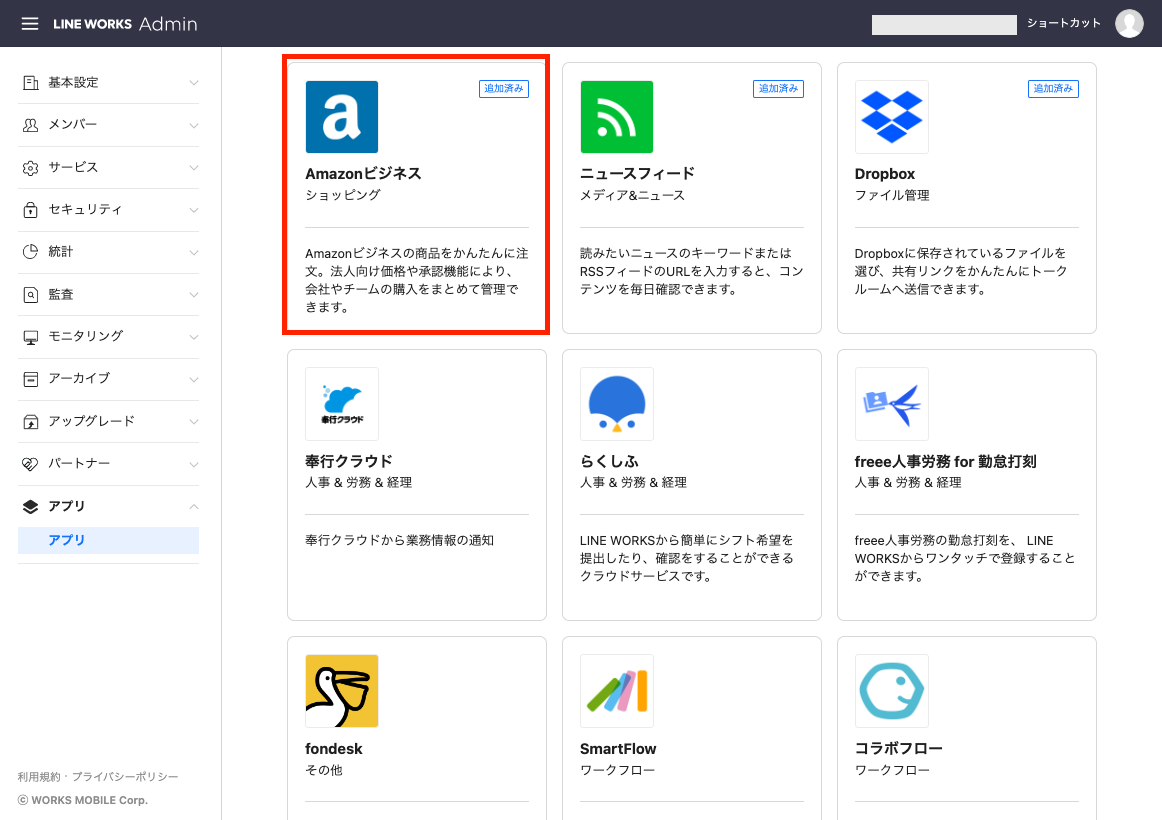This screenshot has height=820, width=1162.
Task: Select the Dropbox logo icon
Action: (891, 117)
